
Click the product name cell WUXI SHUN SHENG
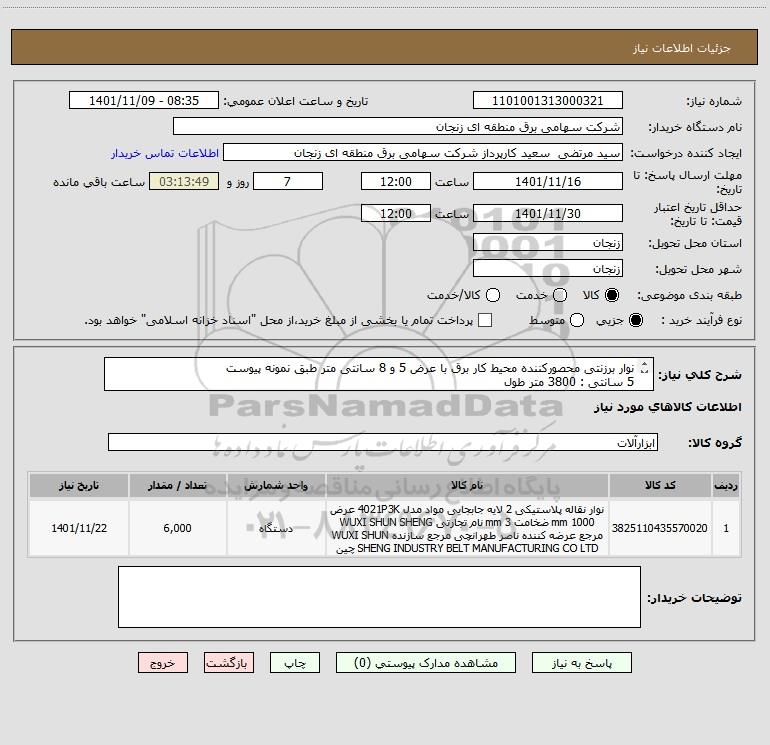(467, 528)
